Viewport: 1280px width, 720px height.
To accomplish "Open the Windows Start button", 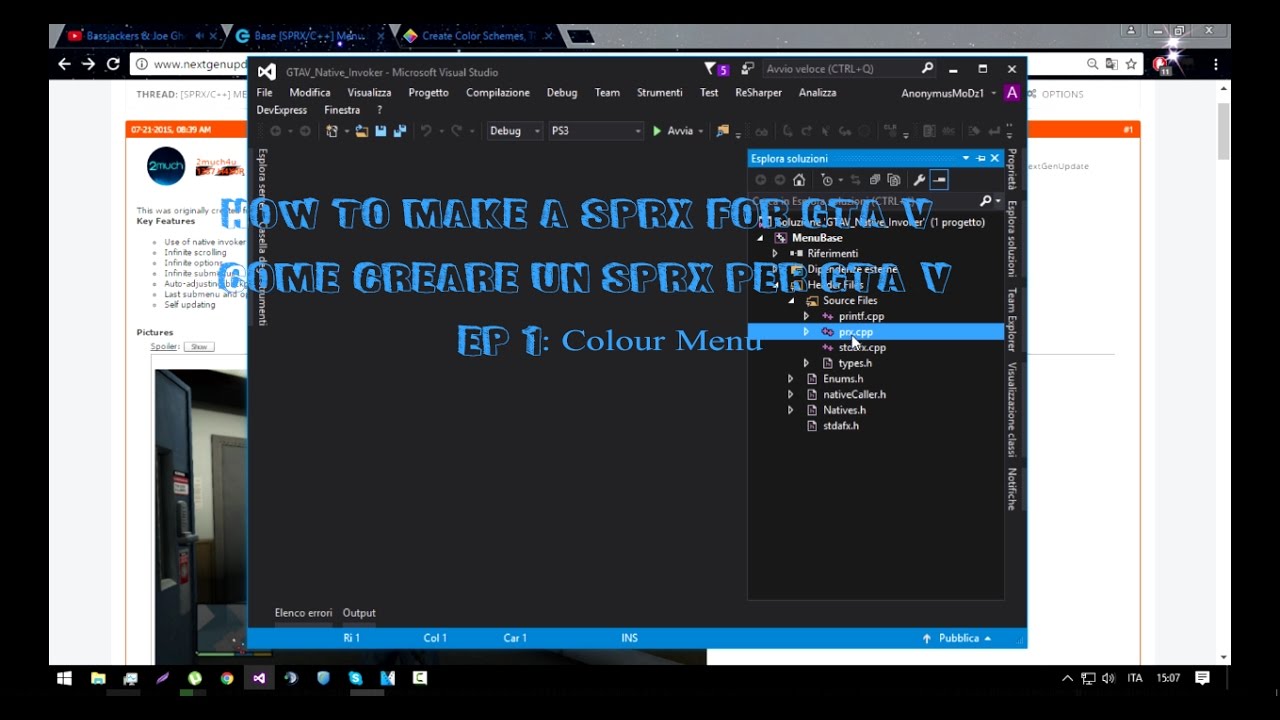I will 65,678.
